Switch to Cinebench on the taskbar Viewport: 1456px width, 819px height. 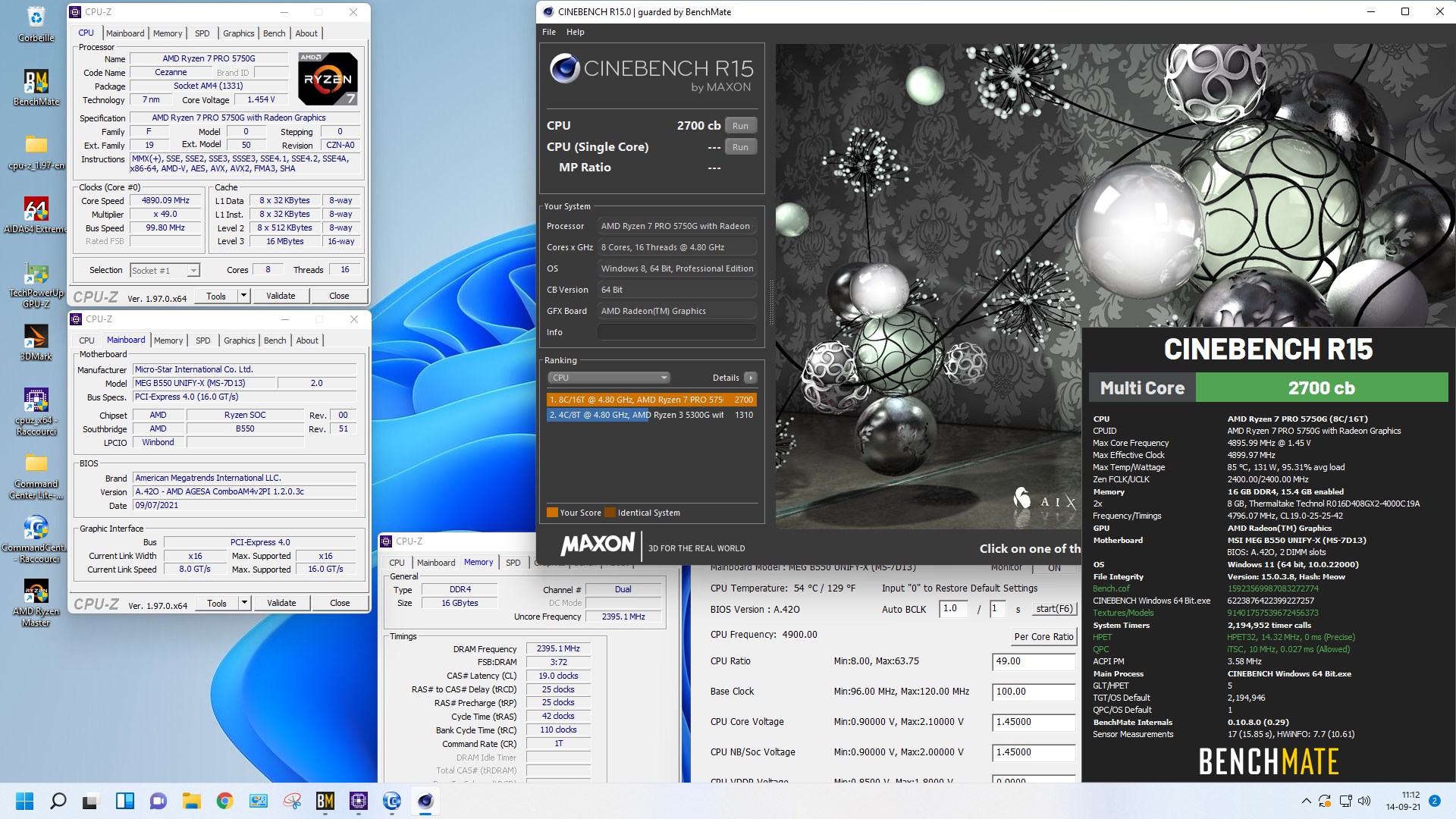425,801
